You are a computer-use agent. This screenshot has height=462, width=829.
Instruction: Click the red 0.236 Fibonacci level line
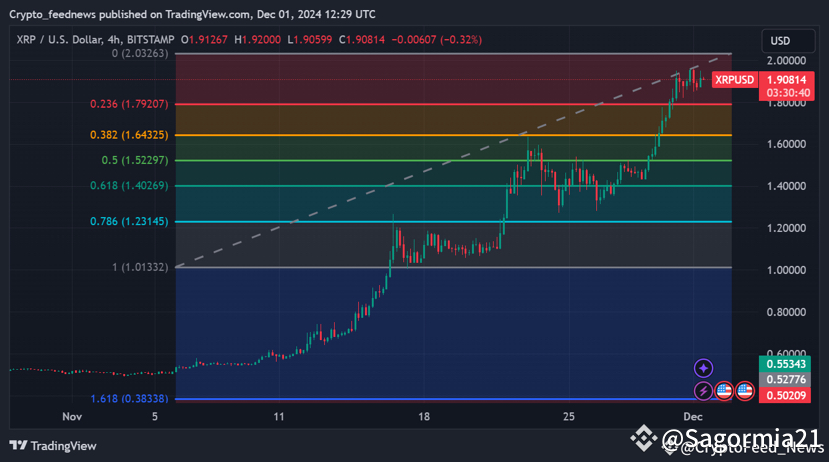(x=454, y=104)
